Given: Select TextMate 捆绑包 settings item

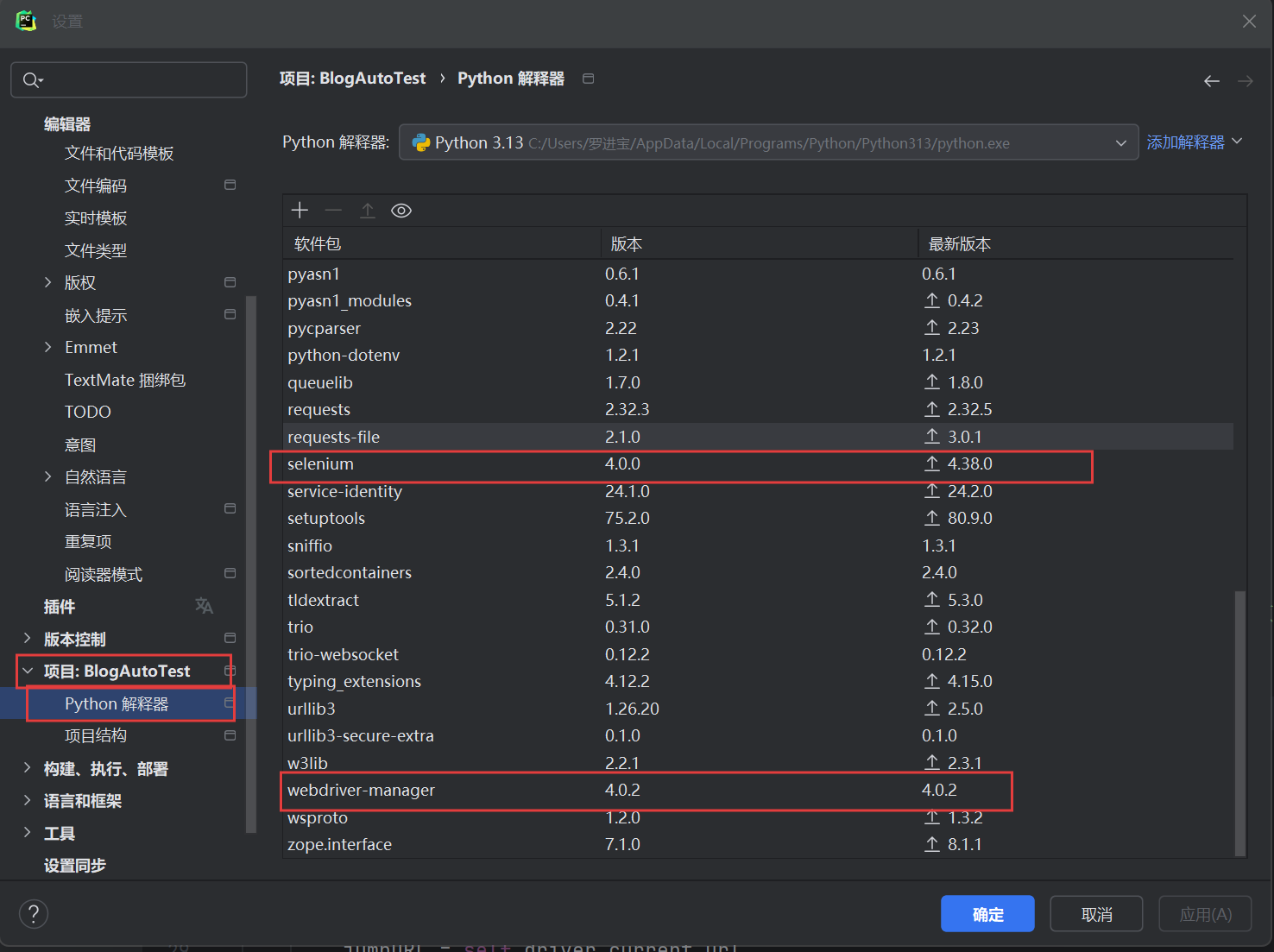Looking at the screenshot, I should (x=125, y=380).
